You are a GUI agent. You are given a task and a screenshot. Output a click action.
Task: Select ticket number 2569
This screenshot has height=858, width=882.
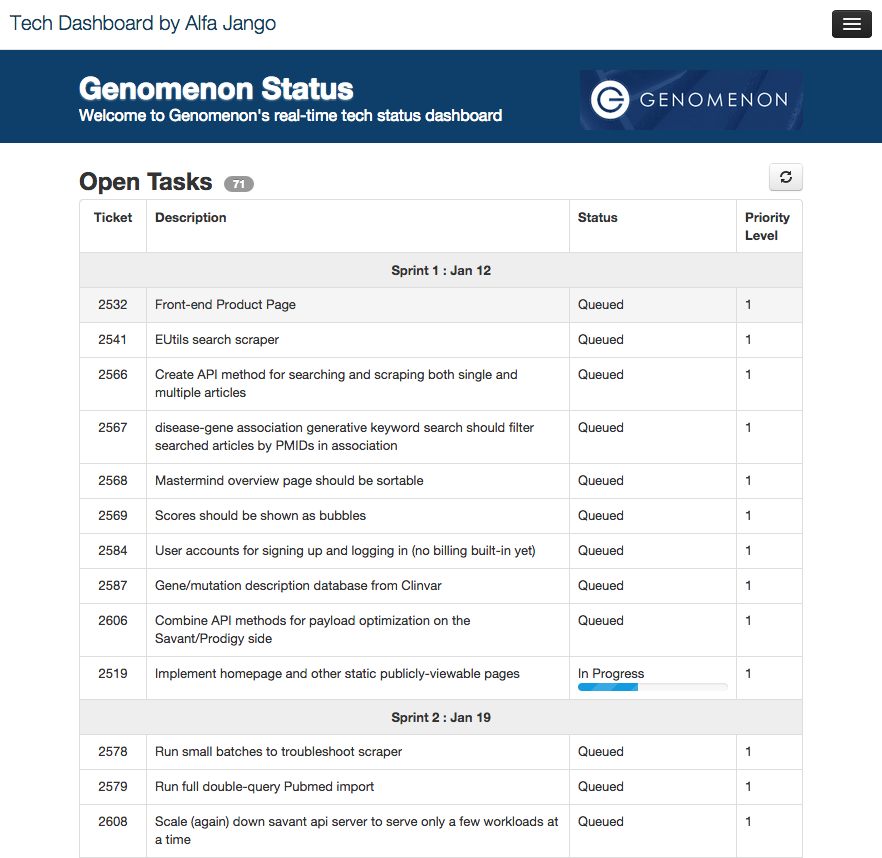(x=112, y=515)
